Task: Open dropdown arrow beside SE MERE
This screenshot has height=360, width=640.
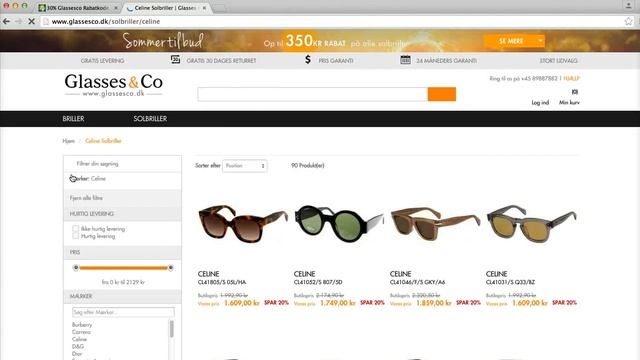Action: [x=540, y=41]
